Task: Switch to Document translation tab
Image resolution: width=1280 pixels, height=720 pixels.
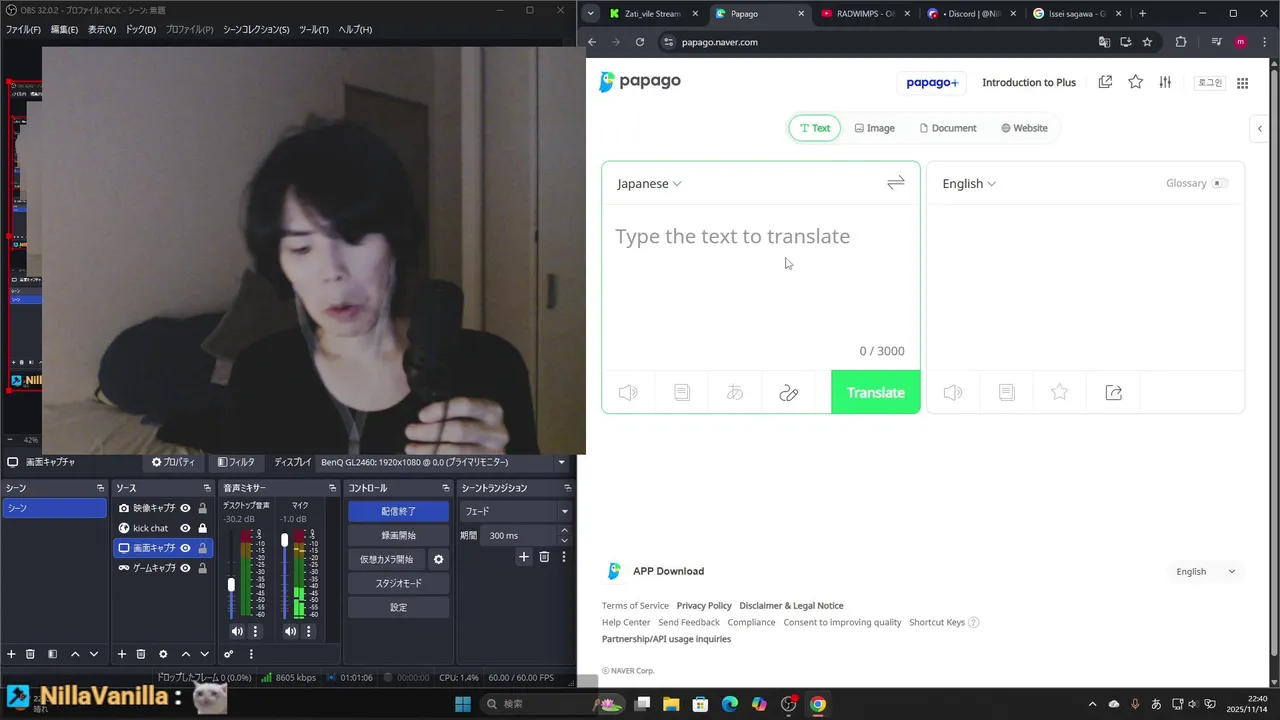Action: [947, 128]
